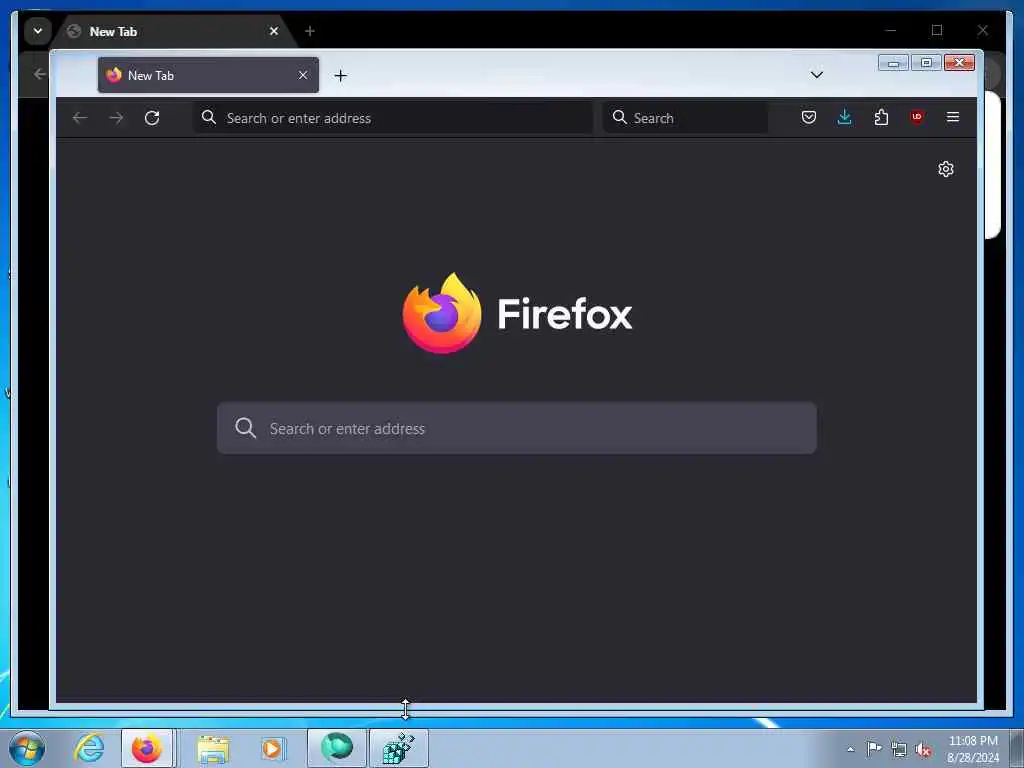Add new tab in background browser window
The width and height of the screenshot is (1024, 768).
[310, 31]
